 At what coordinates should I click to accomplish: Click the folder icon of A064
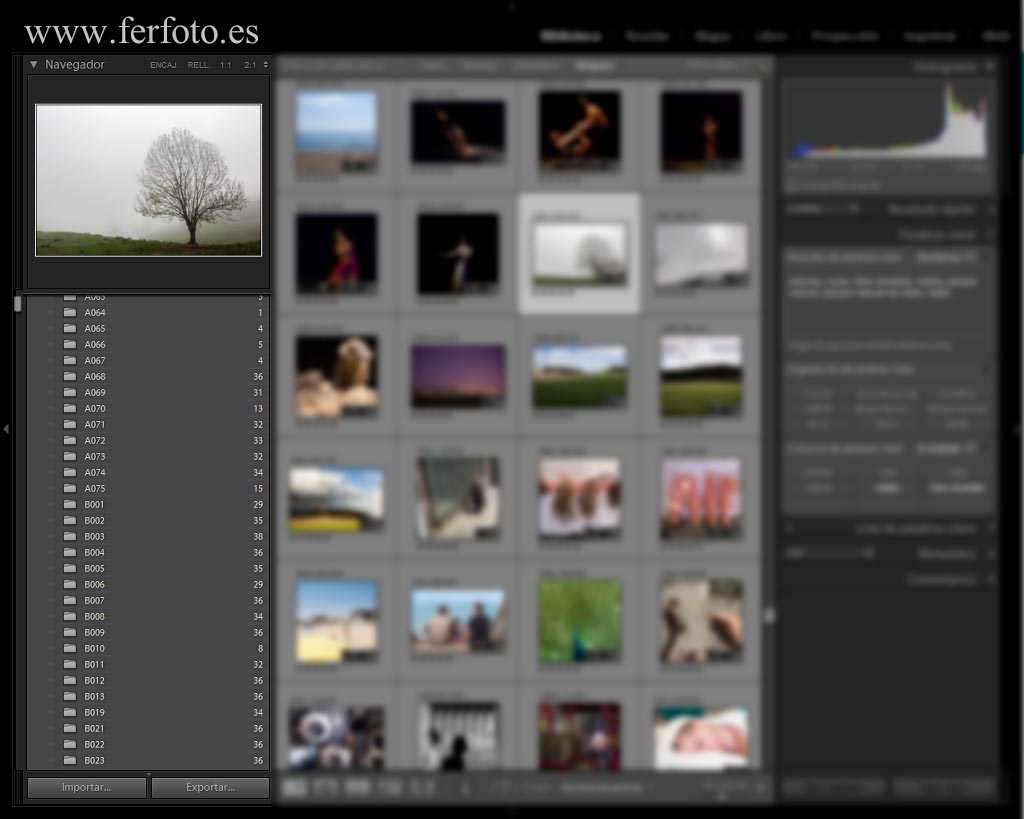pyautogui.click(x=69, y=312)
